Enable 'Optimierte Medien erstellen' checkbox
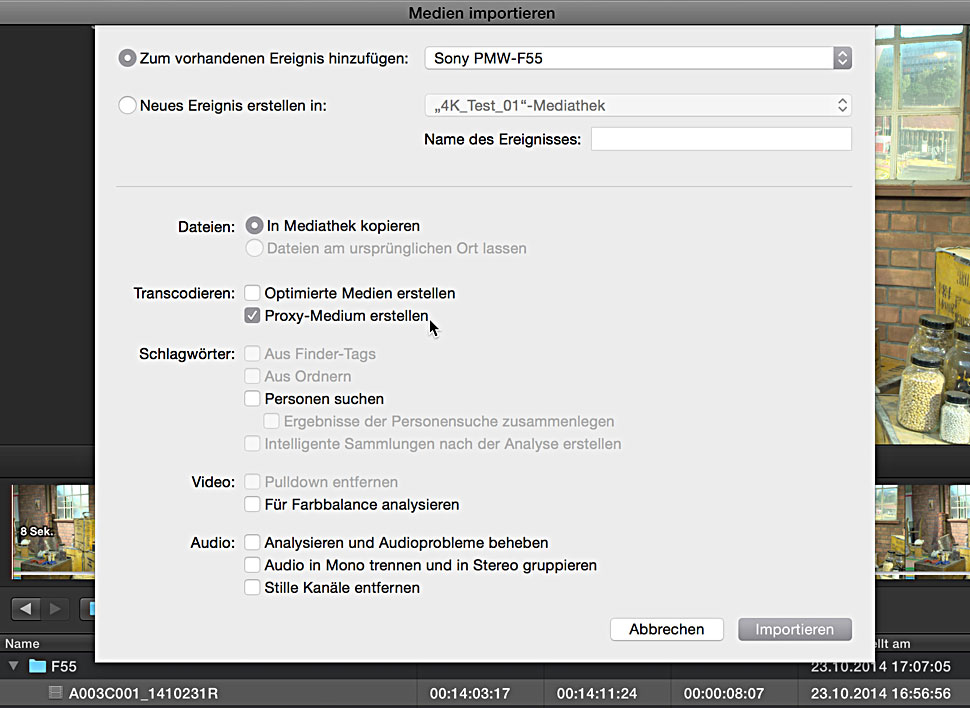This screenshot has height=708, width=970. [253, 293]
